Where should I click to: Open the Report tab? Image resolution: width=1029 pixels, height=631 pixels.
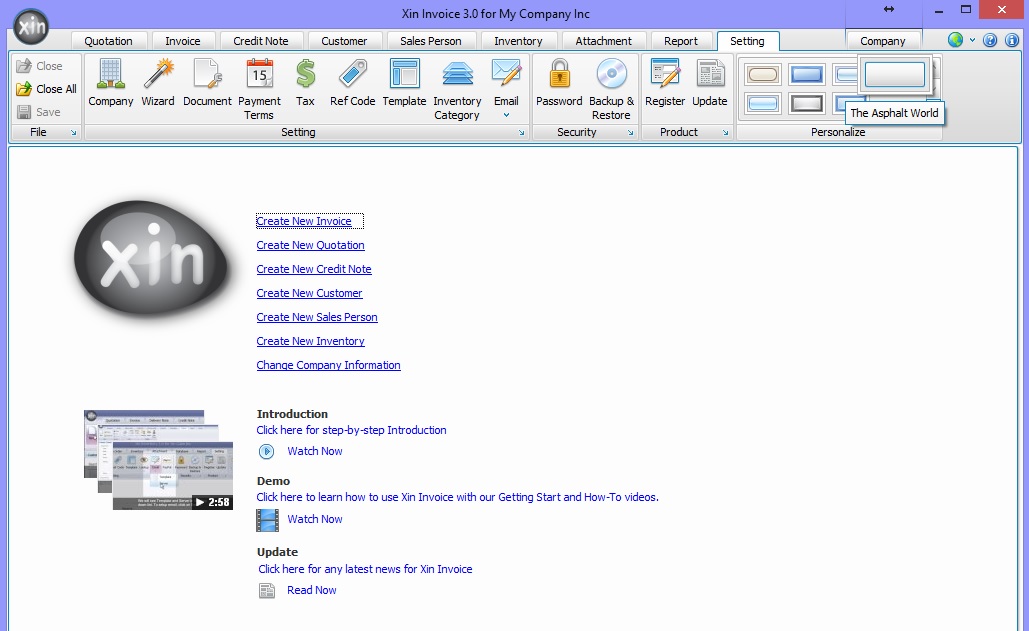coord(681,41)
